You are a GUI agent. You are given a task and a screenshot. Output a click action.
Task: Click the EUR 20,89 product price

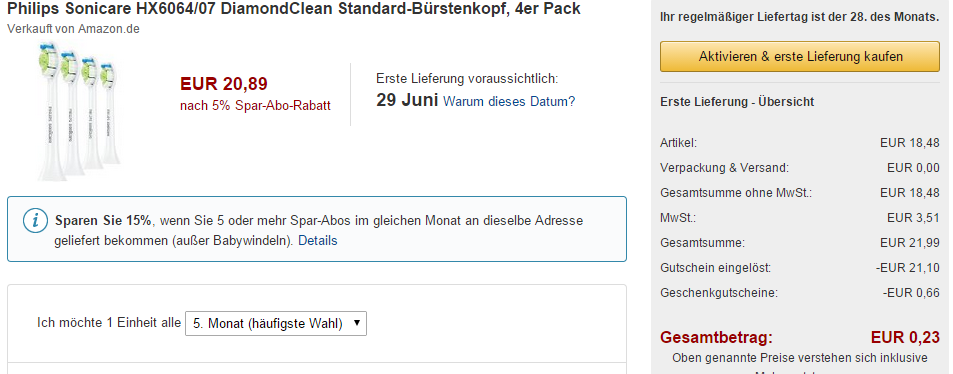(224, 84)
